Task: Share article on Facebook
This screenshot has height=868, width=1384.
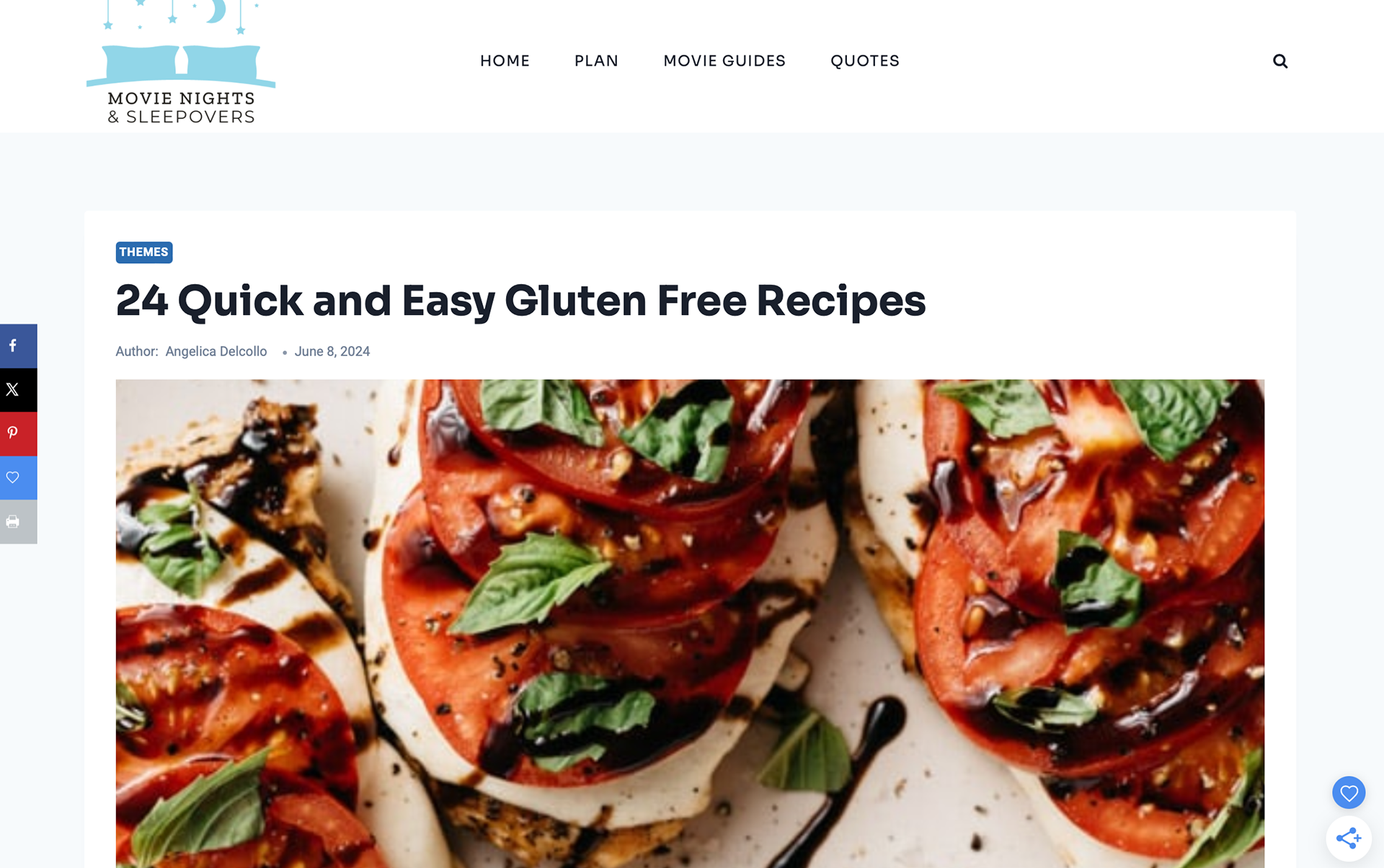Action: point(18,346)
